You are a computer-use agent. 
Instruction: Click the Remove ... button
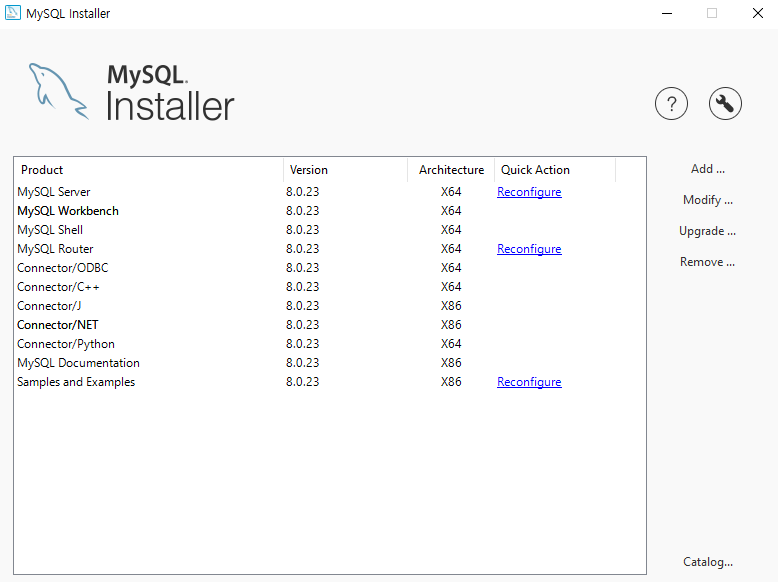click(708, 262)
